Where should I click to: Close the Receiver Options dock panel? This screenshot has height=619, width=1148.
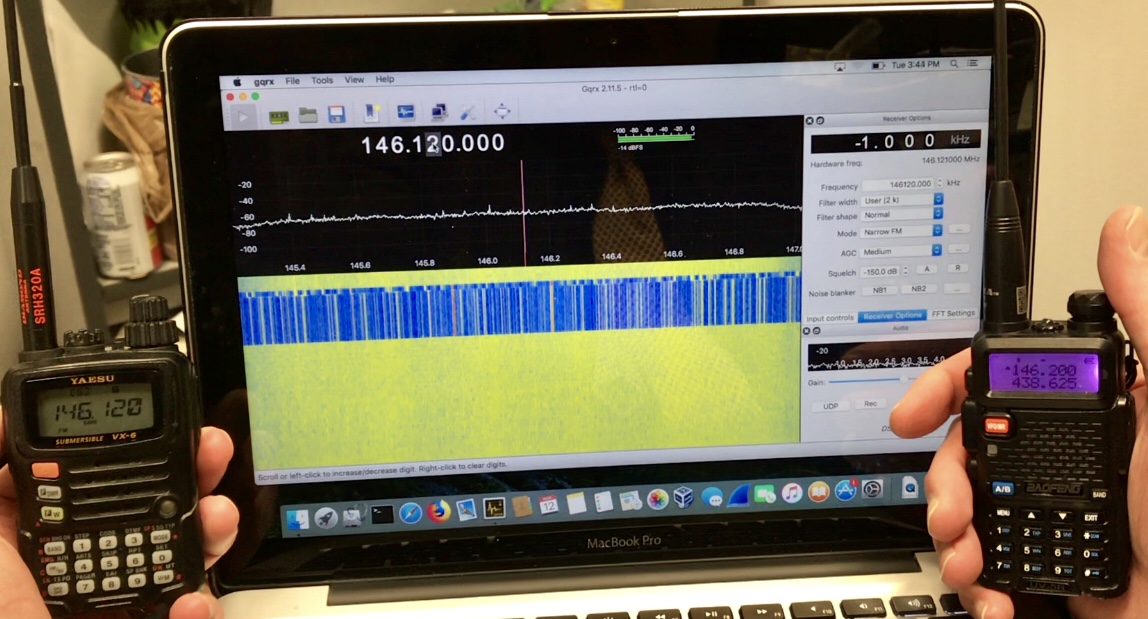pyautogui.click(x=810, y=121)
